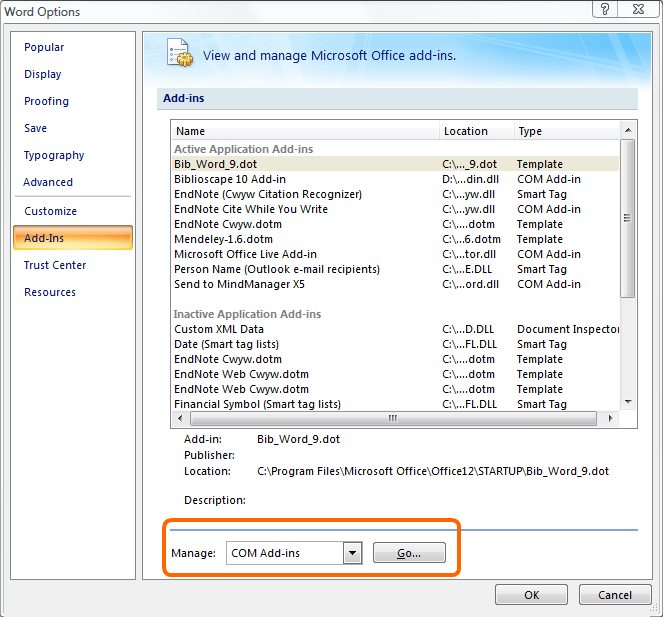663x617 pixels.
Task: Select EndNote (Cwyw Citation Recognizer) row
Action: coord(395,194)
